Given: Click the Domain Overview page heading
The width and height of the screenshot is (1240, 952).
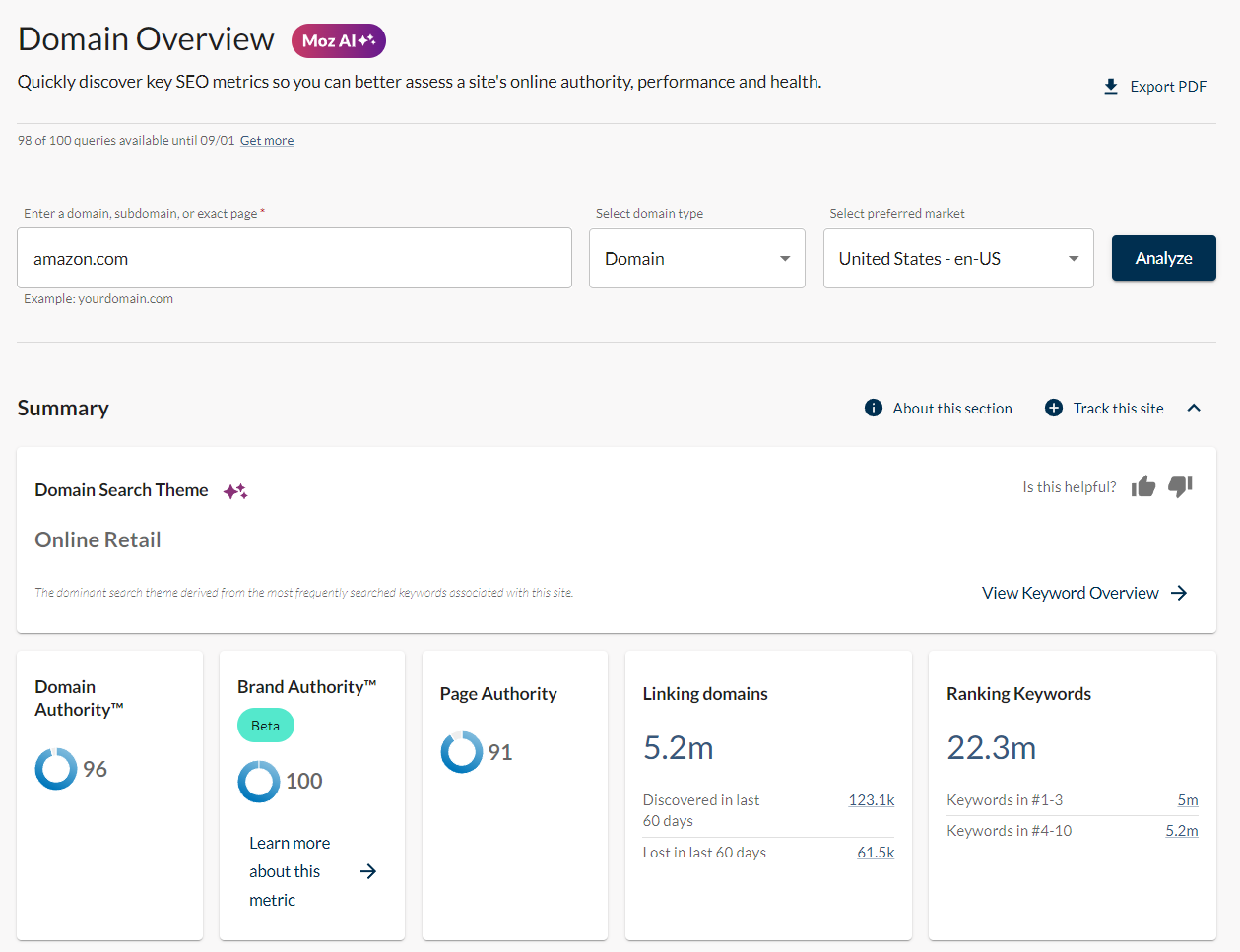Looking at the screenshot, I should (146, 39).
